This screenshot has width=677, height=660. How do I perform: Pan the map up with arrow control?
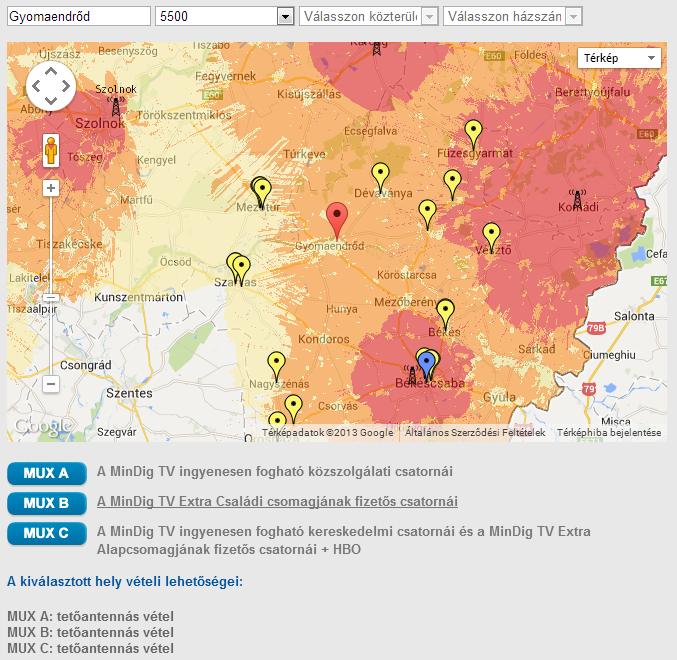pyautogui.click(x=51, y=72)
